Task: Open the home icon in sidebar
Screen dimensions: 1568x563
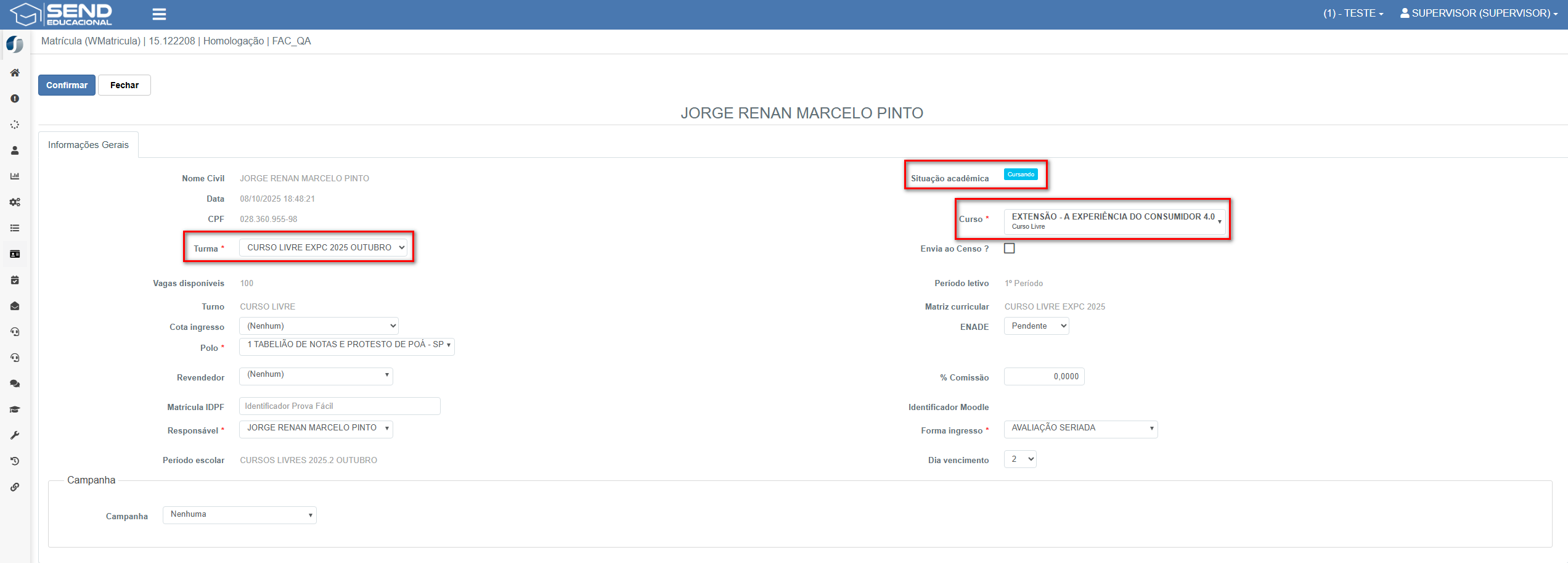Action: [15, 73]
